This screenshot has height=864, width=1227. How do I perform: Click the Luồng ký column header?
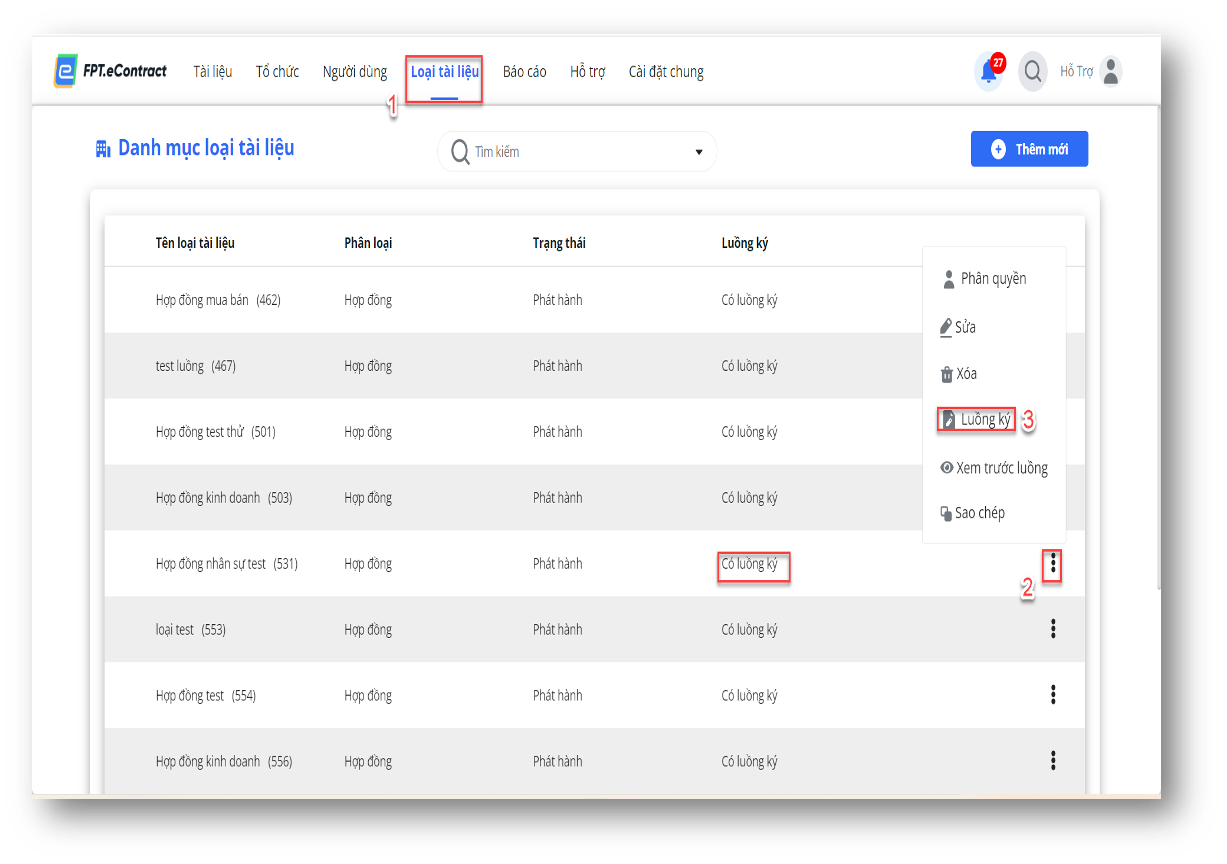click(745, 243)
